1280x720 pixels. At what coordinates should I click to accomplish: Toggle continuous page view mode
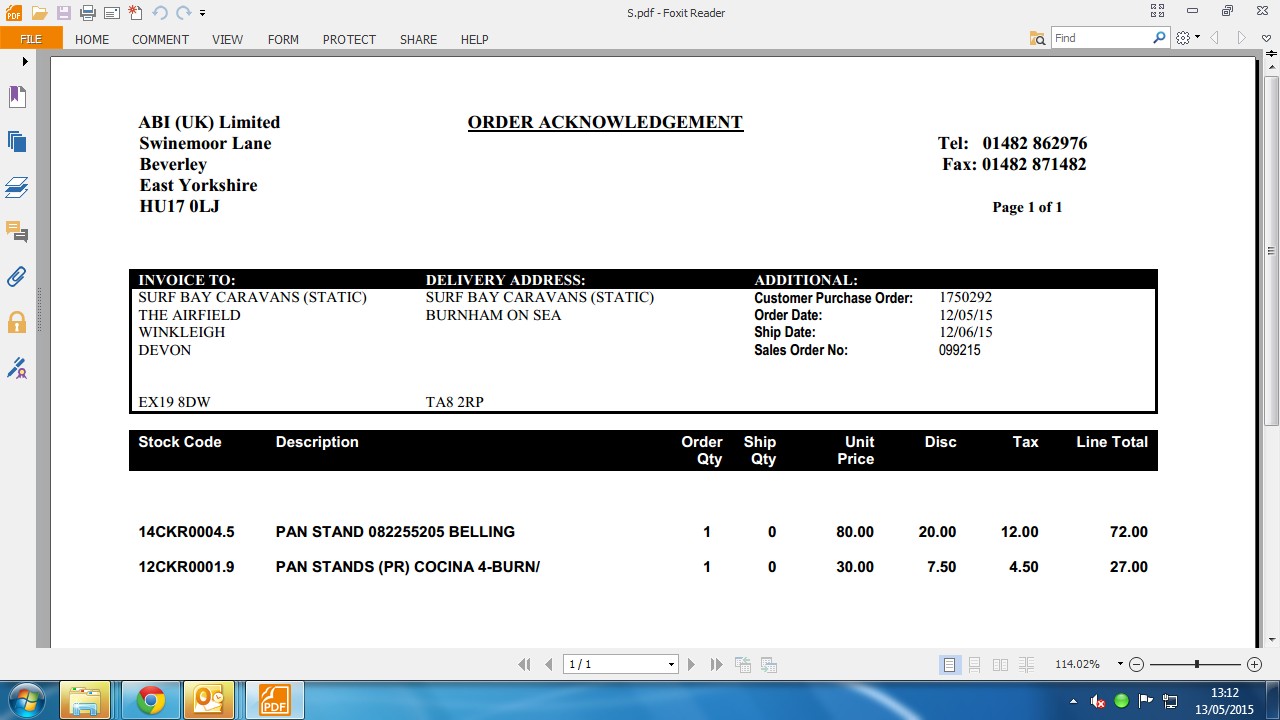pyautogui.click(x=974, y=665)
